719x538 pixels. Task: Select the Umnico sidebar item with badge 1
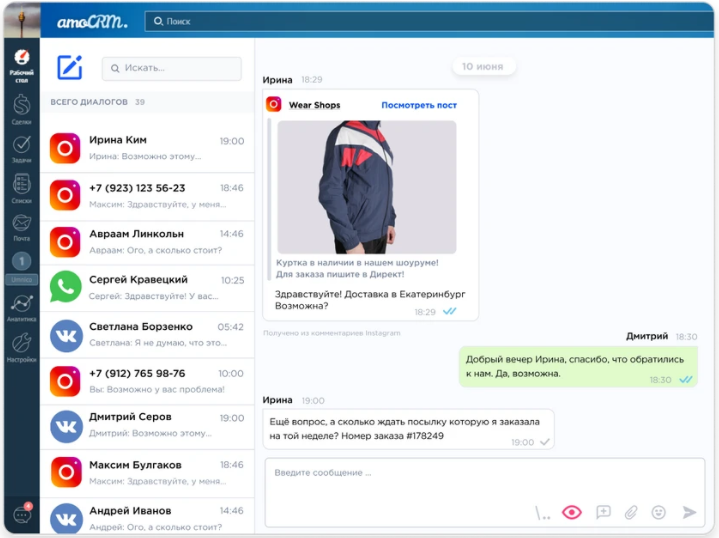[x=22, y=268]
